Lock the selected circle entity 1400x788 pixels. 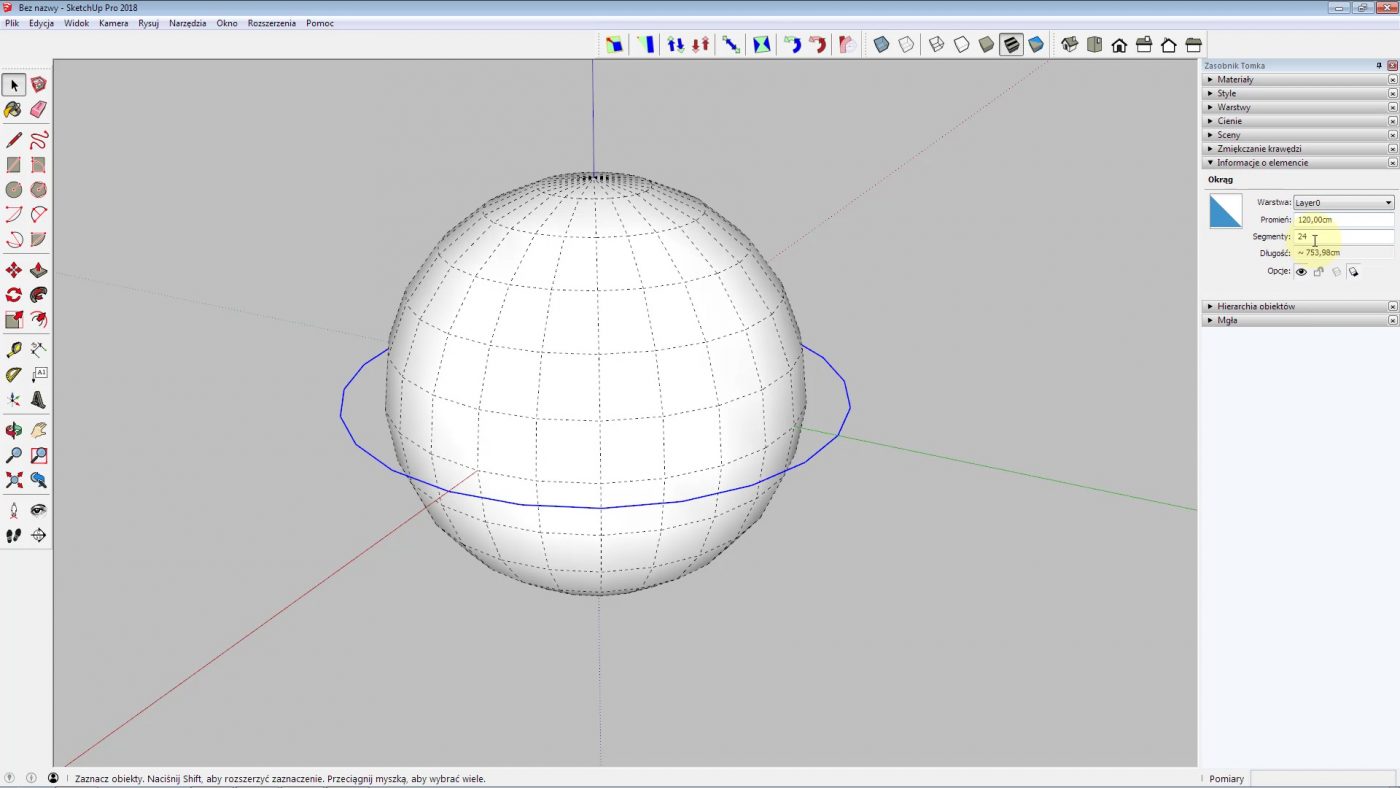click(x=1319, y=271)
